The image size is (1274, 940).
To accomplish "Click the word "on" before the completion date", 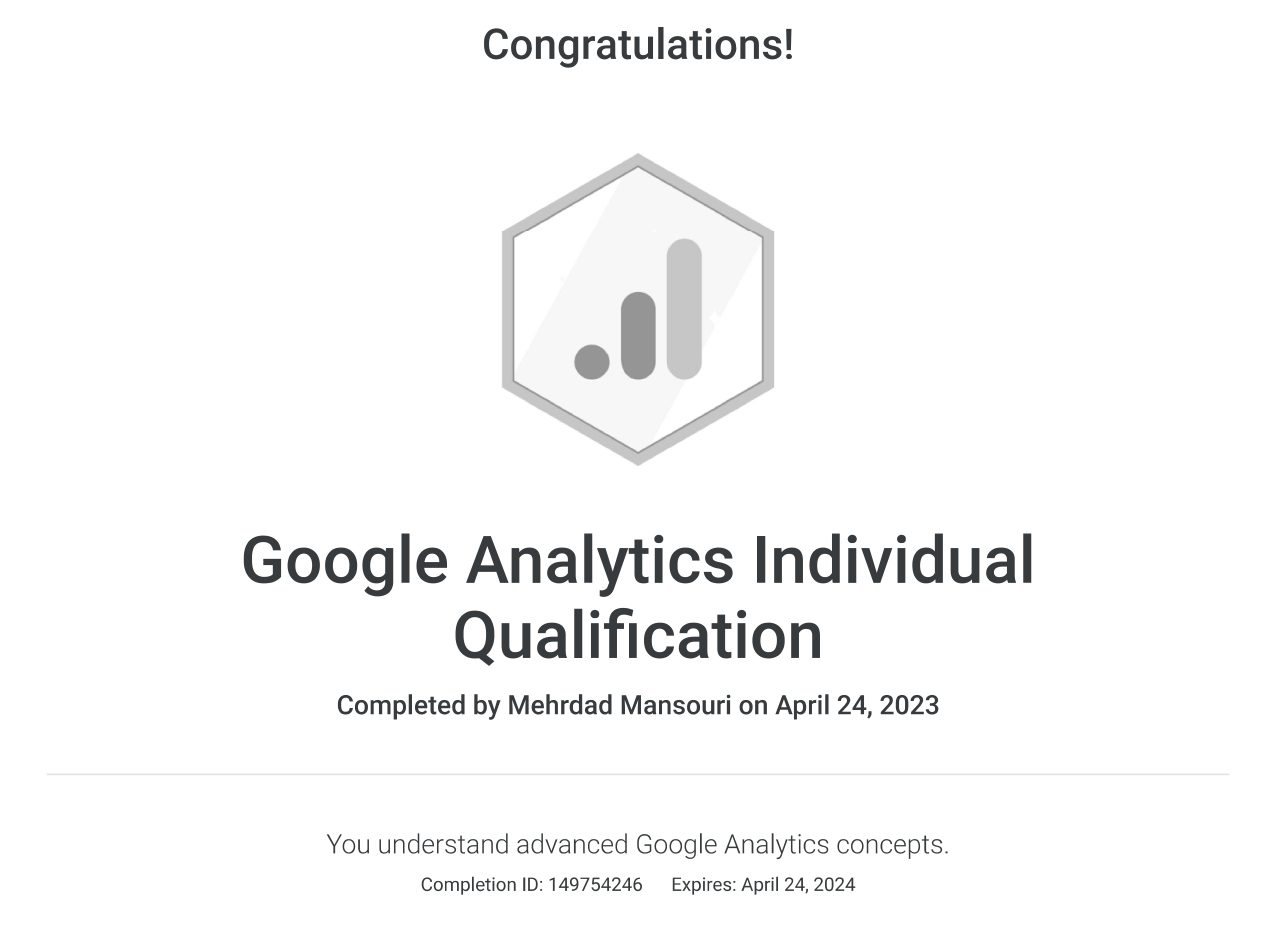I will (x=753, y=705).
